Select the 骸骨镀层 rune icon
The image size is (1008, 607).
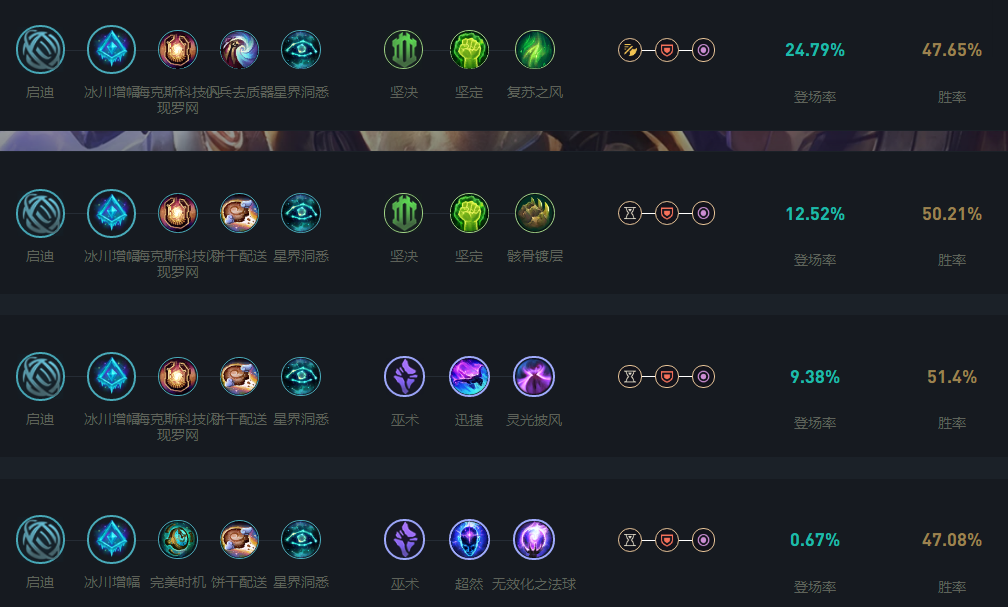pyautogui.click(x=535, y=212)
